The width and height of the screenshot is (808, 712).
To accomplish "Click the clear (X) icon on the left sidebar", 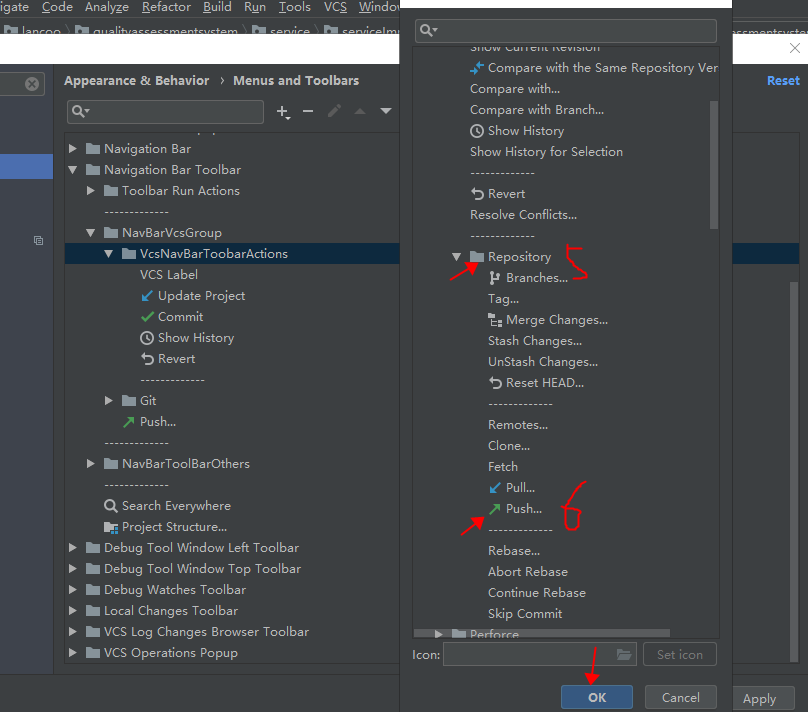I will (30, 83).
